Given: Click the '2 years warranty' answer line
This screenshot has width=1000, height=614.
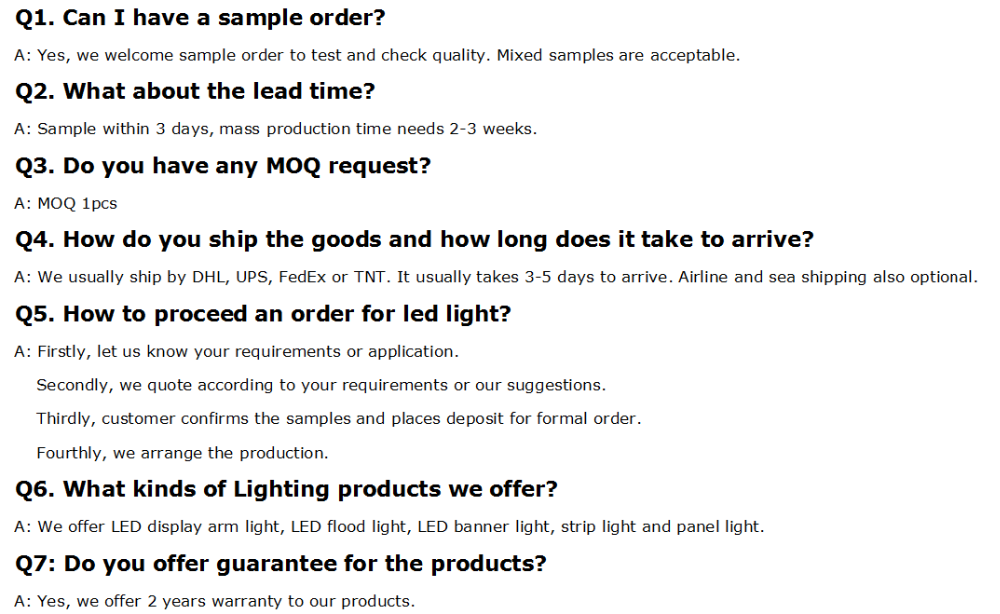Looking at the screenshot, I should coord(214,601).
